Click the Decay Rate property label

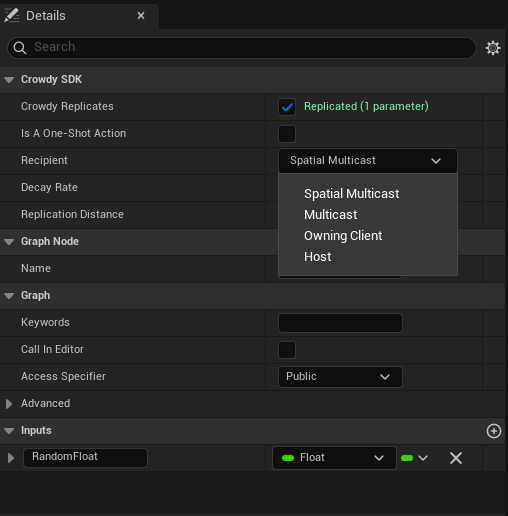click(49, 187)
